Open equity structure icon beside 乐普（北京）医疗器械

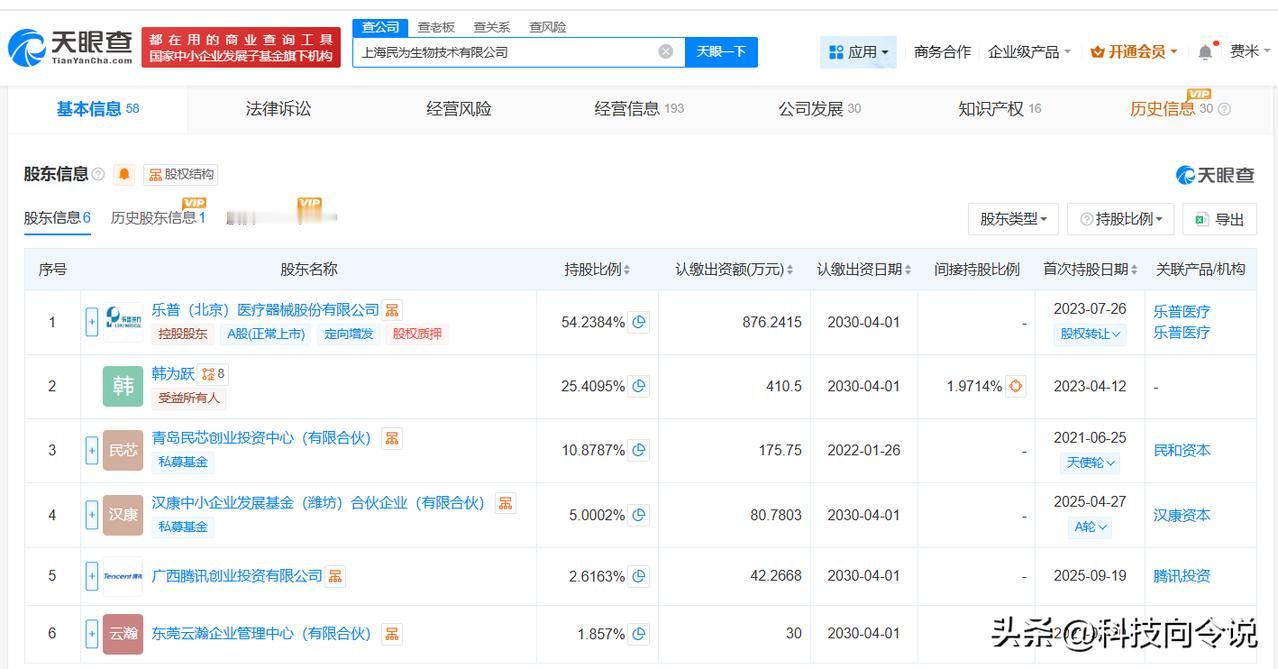pos(392,310)
